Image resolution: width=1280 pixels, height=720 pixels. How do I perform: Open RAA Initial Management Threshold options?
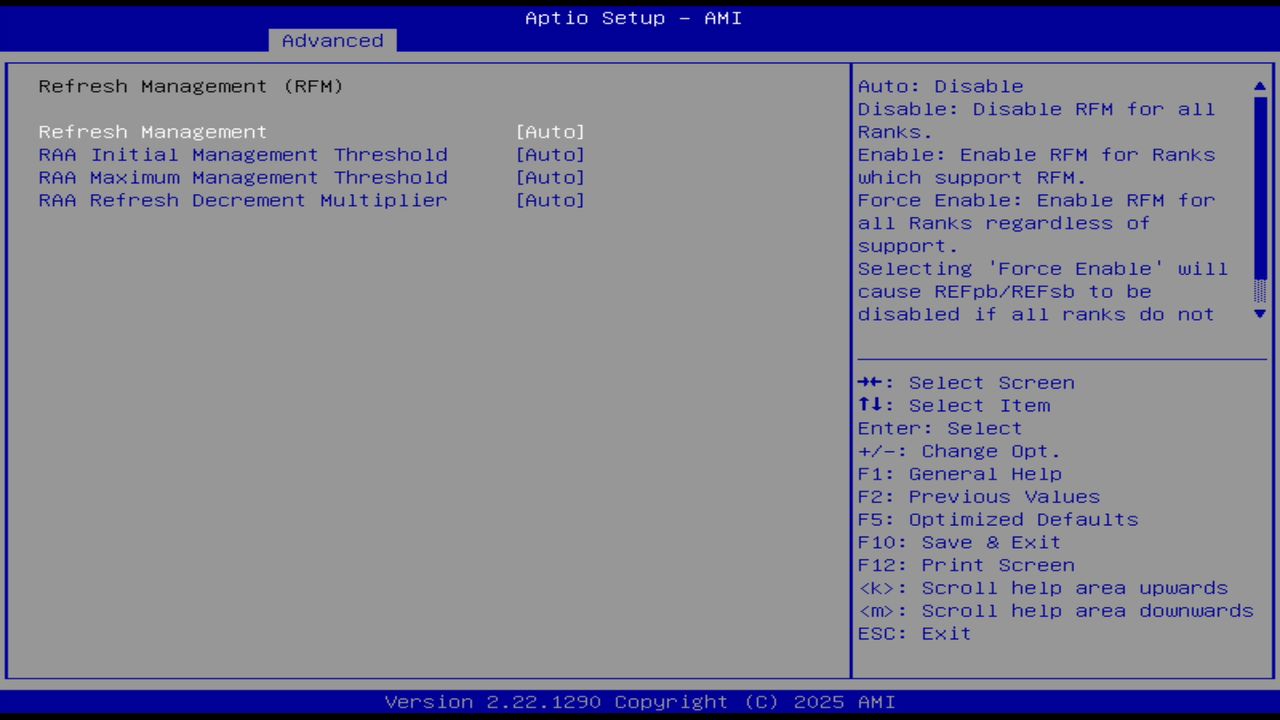click(x=550, y=154)
